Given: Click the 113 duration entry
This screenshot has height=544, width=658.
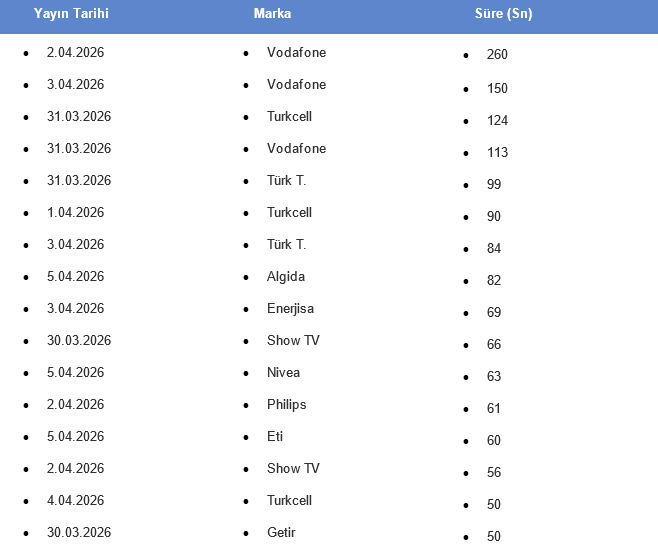Looking at the screenshot, I should tap(497, 152).
